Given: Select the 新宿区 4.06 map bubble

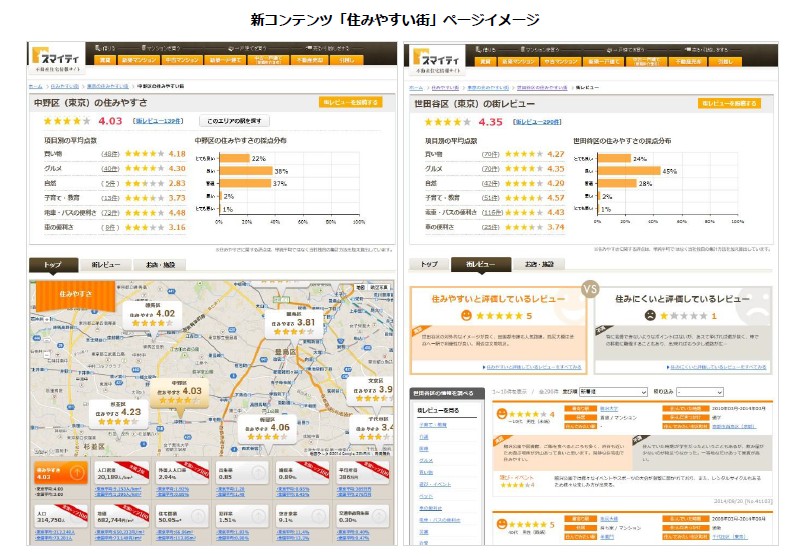Looking at the screenshot, I should (267, 429).
